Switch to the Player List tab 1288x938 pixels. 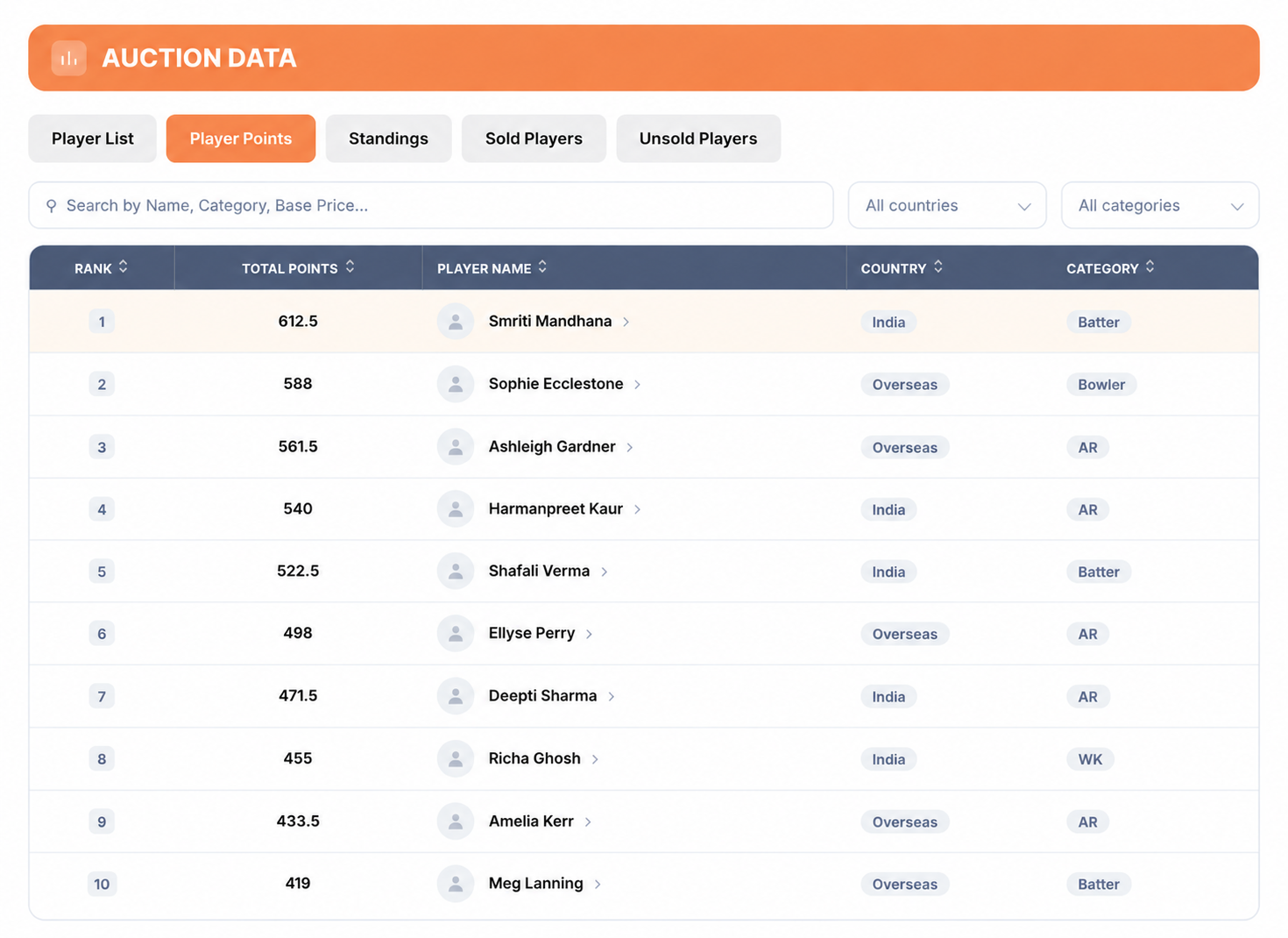[x=93, y=139]
